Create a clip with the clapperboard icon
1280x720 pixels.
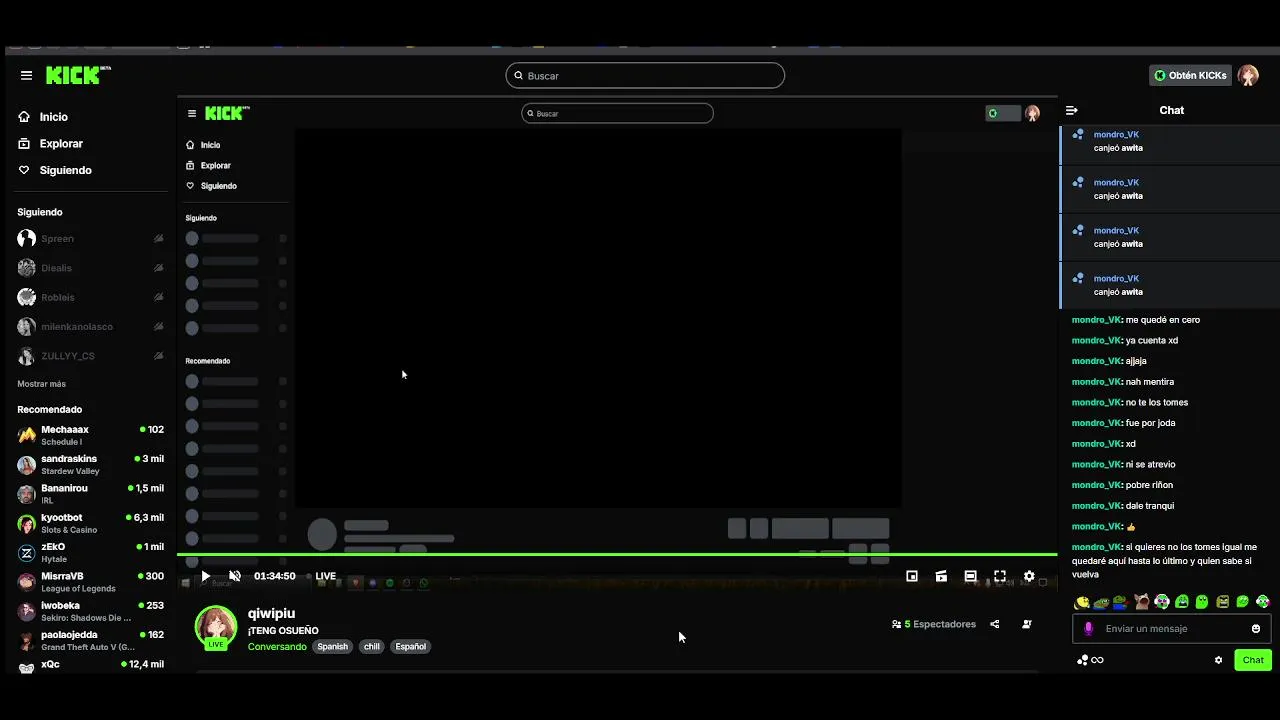tap(941, 576)
